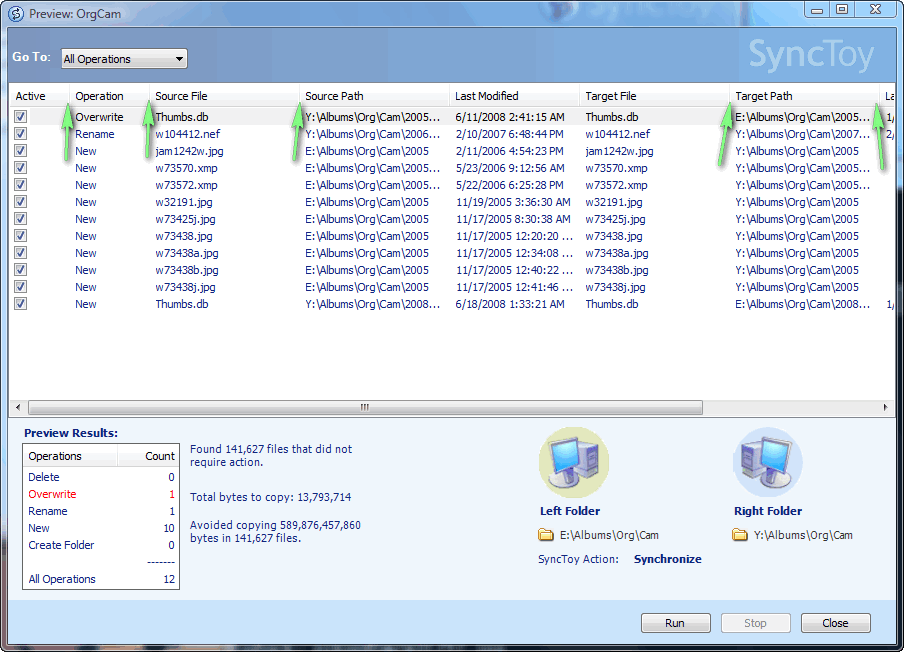
Task: Click the Count column header in results
Action: 148,456
